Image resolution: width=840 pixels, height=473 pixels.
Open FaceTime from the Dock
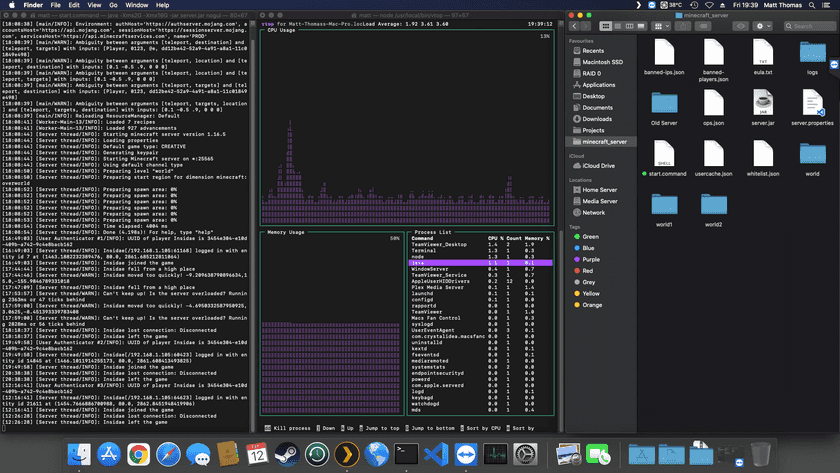point(598,455)
